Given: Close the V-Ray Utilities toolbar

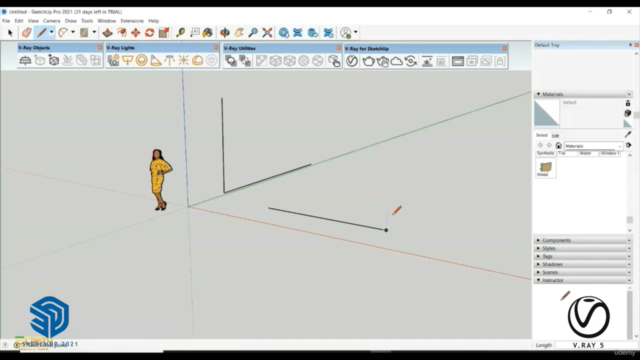Looking at the screenshot, I should pos(338,48).
